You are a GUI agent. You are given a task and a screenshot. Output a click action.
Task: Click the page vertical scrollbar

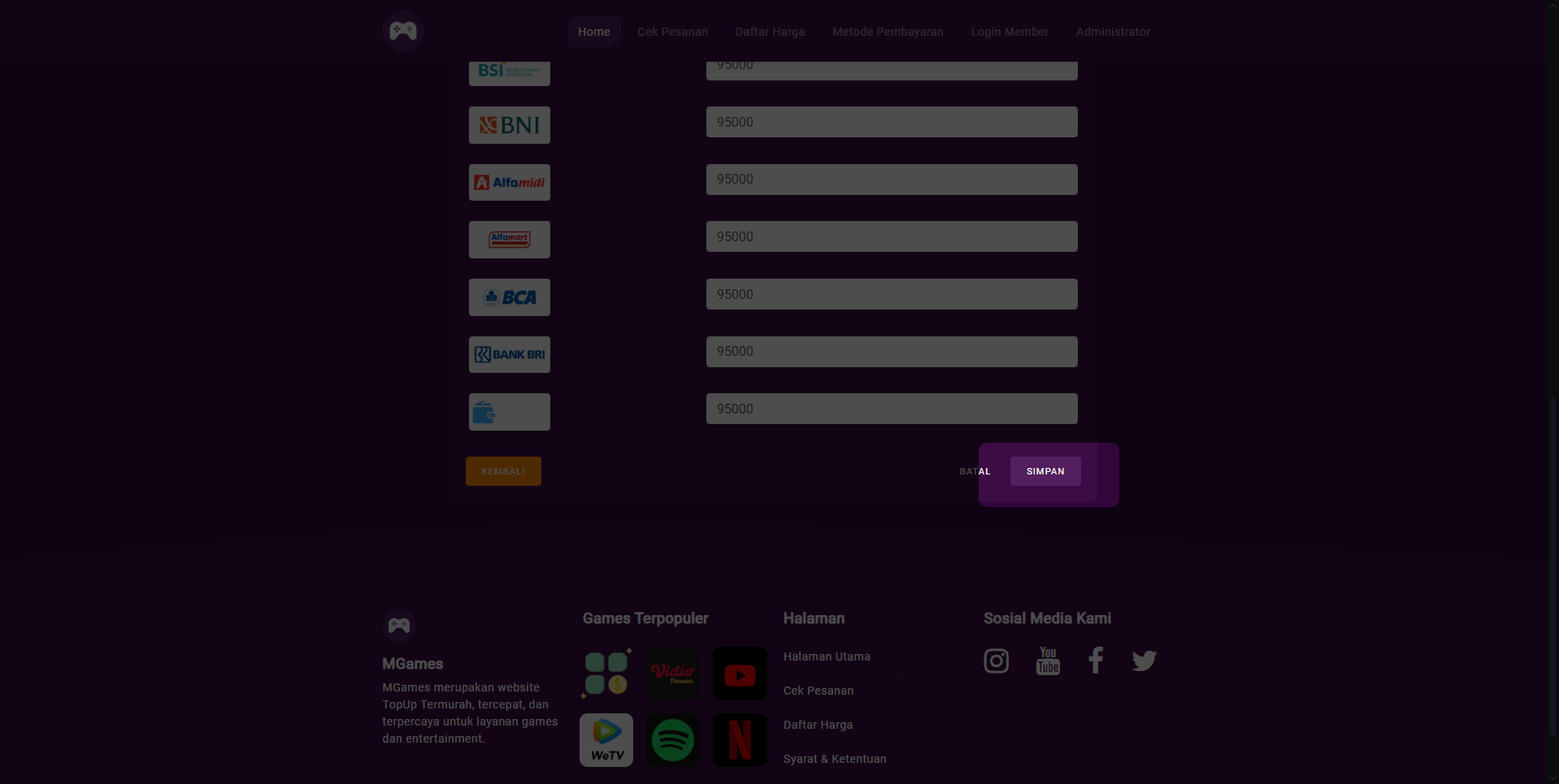point(1553,569)
